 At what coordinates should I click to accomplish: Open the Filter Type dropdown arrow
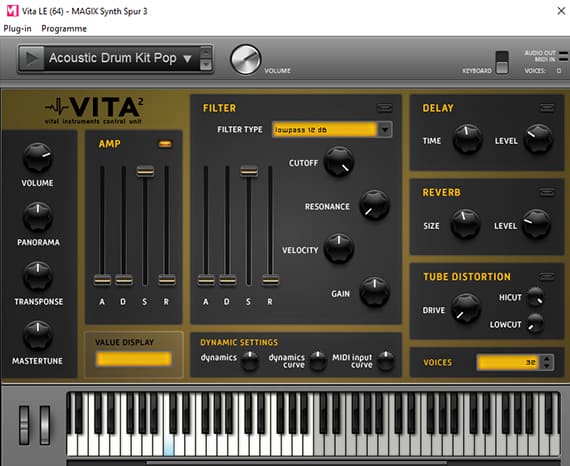[x=385, y=129]
